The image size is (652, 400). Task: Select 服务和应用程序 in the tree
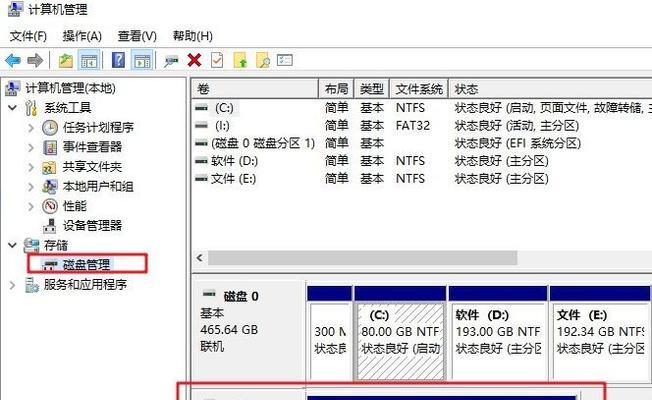85,284
